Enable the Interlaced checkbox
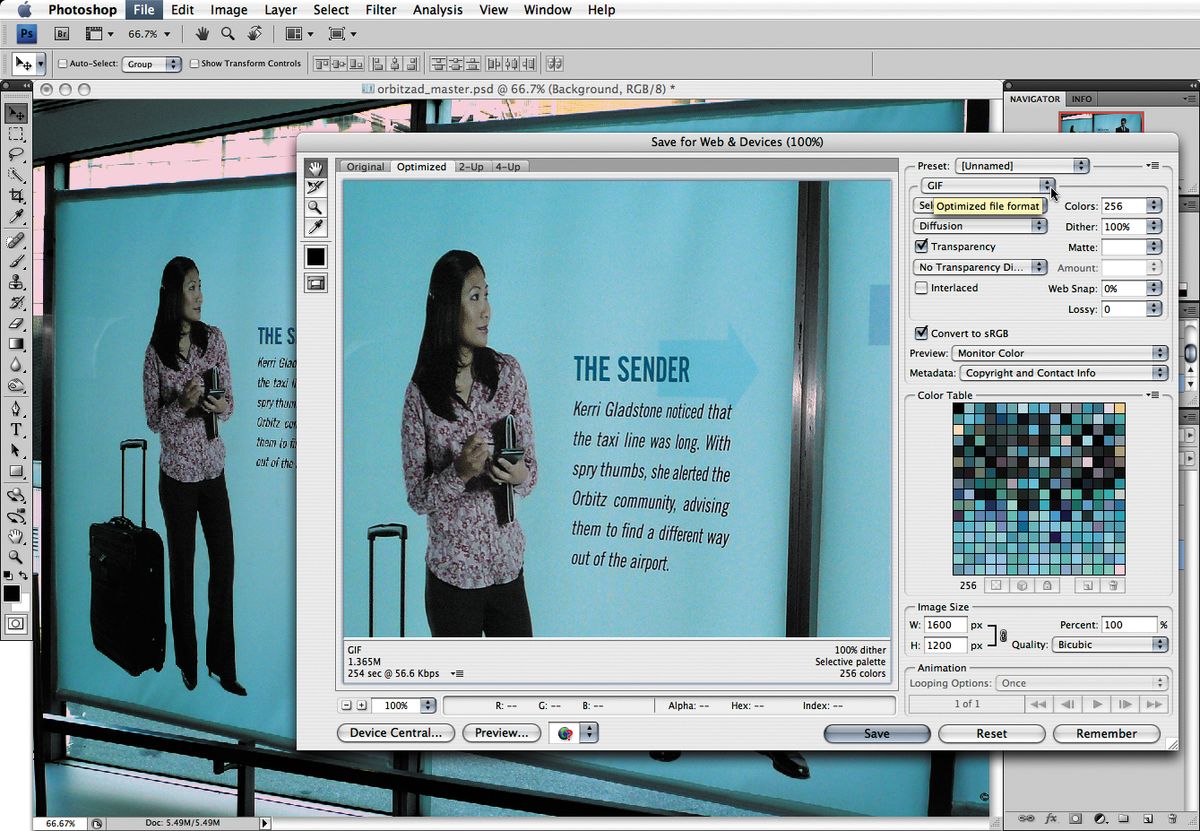The image size is (1200, 831). tap(922, 288)
